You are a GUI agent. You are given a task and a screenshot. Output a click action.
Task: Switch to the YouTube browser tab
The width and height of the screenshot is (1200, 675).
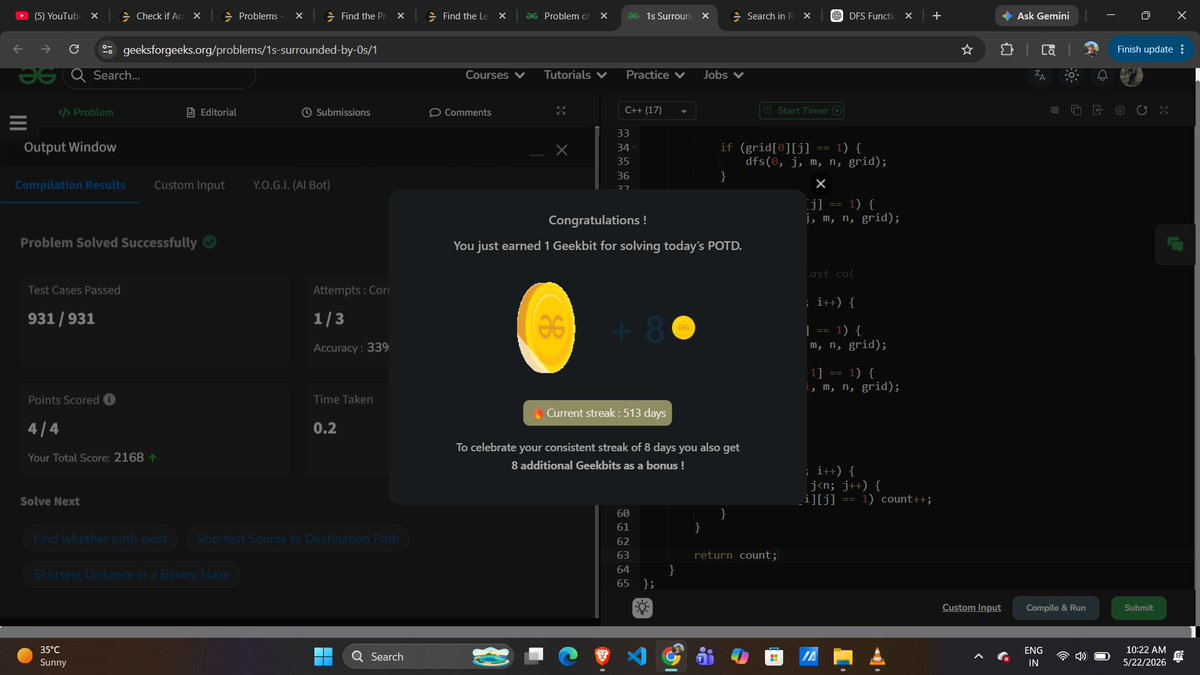55,16
